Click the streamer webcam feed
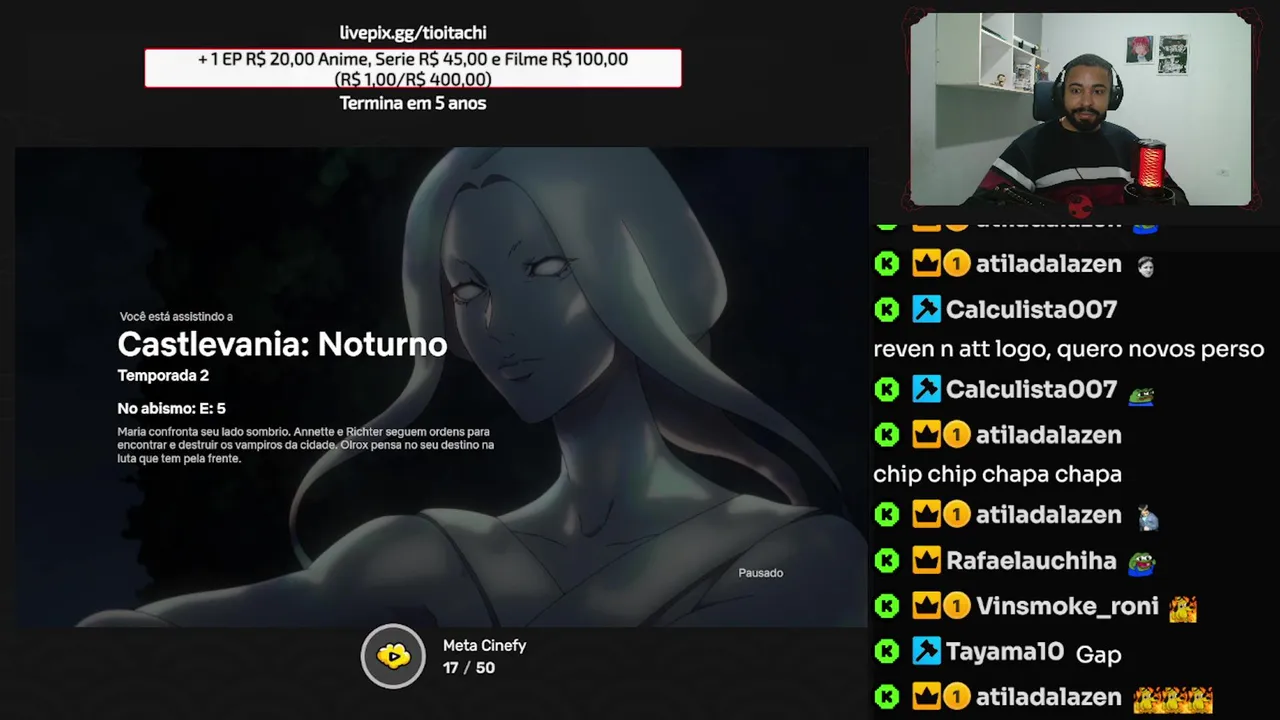Screen dimensions: 1280x720 [x=1080, y=108]
